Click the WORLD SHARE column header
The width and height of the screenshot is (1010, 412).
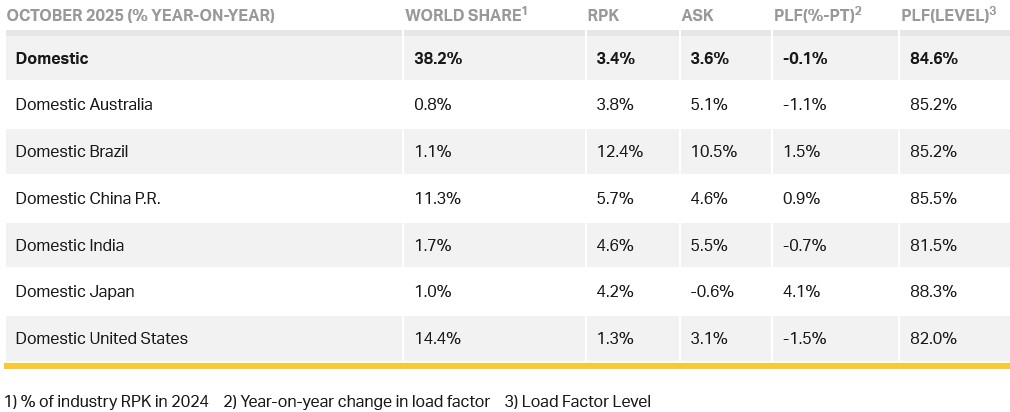point(463,16)
